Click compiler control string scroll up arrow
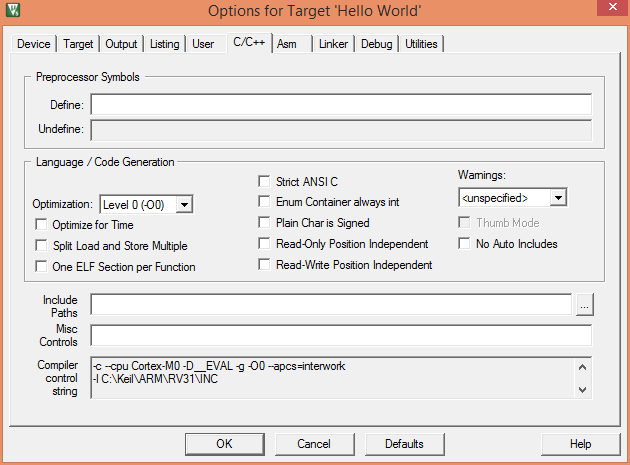The height and width of the screenshot is (465, 630). pos(583,367)
